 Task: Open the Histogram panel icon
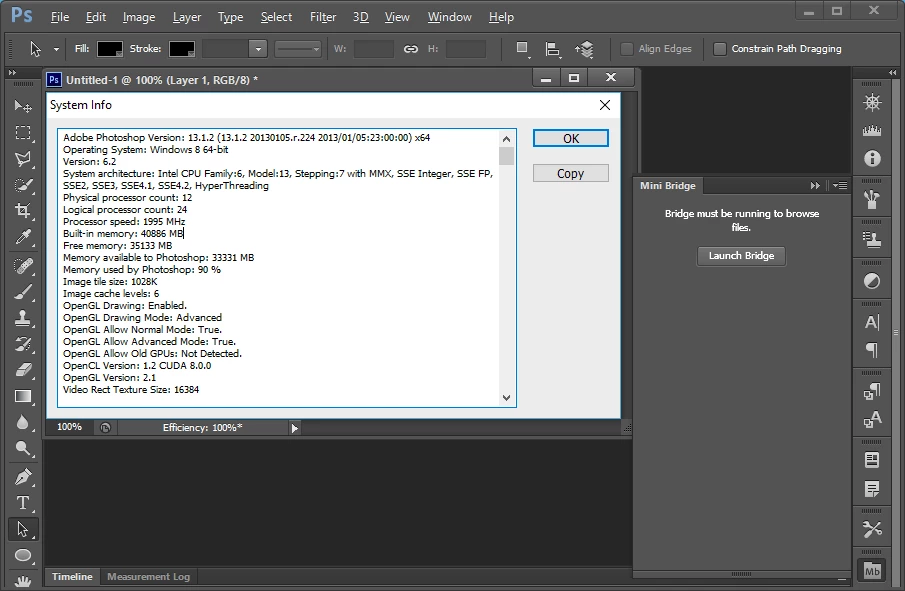coord(872,131)
